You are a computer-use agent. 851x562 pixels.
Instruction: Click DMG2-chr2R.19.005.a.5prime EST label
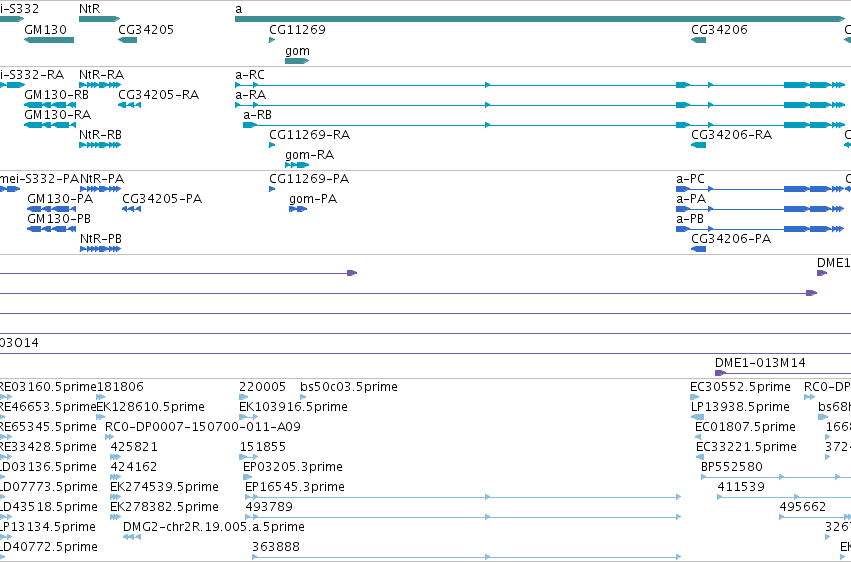tap(214, 527)
